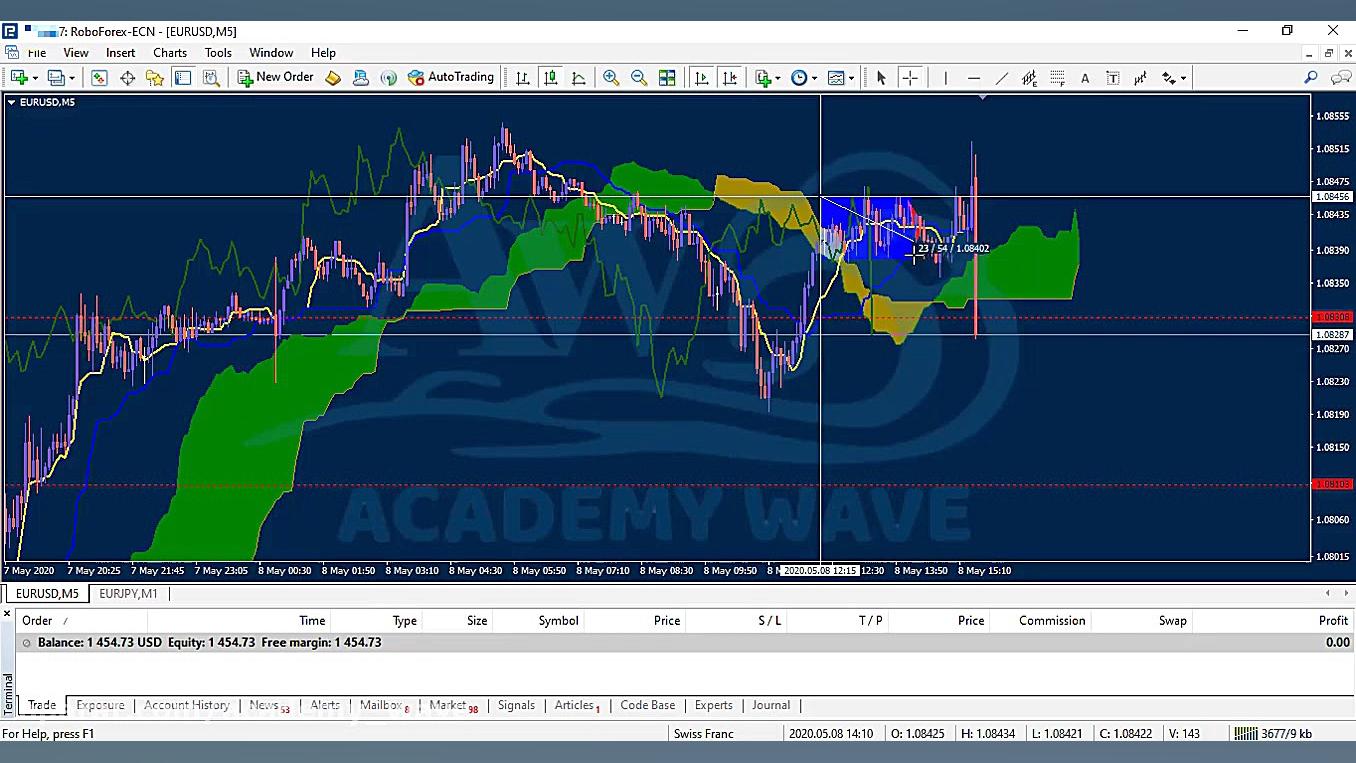Sort trades by the Symbol column header

pos(558,621)
